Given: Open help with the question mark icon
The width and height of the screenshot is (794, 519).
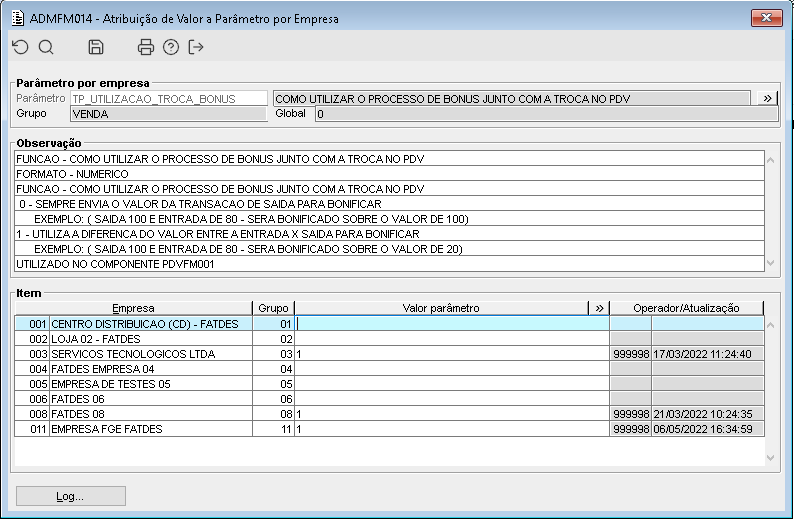Looking at the screenshot, I should pos(171,47).
